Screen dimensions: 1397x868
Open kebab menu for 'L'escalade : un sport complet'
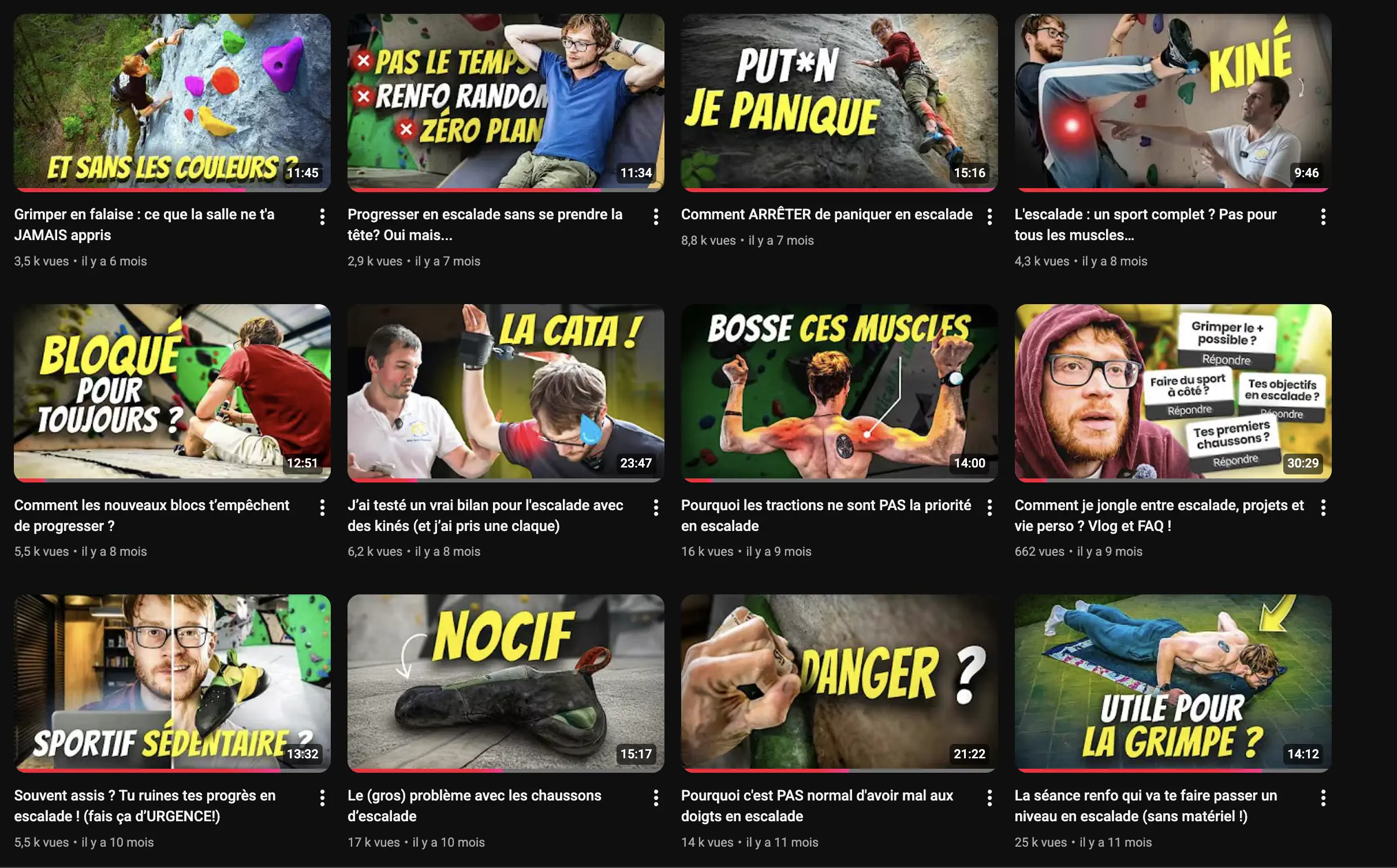tap(1323, 217)
